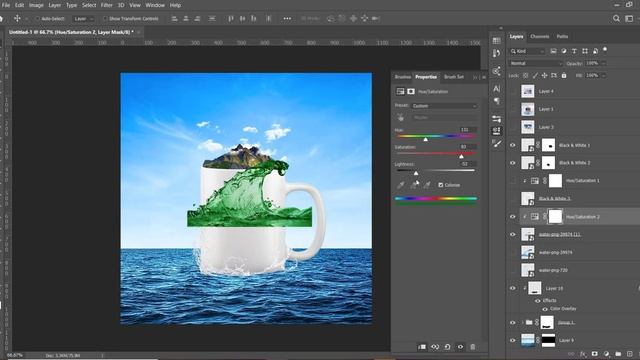Hide the Hue/Saturation 2 layer
The image size is (640, 360).
[513, 217]
